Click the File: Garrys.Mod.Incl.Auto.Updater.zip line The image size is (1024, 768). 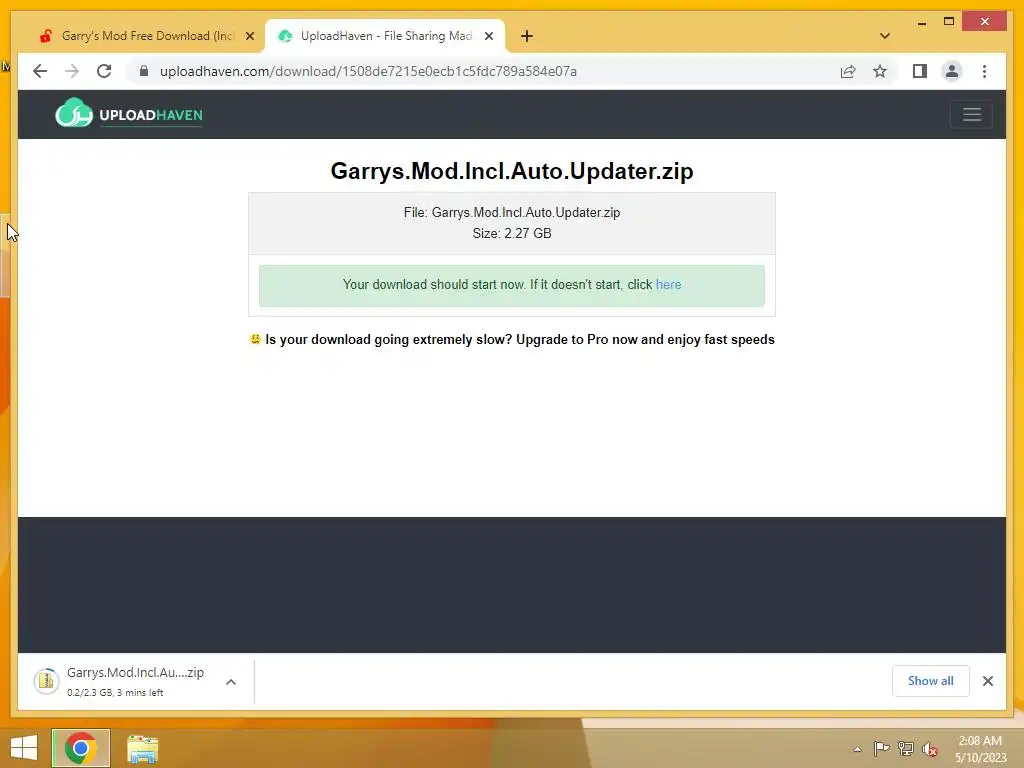point(512,212)
